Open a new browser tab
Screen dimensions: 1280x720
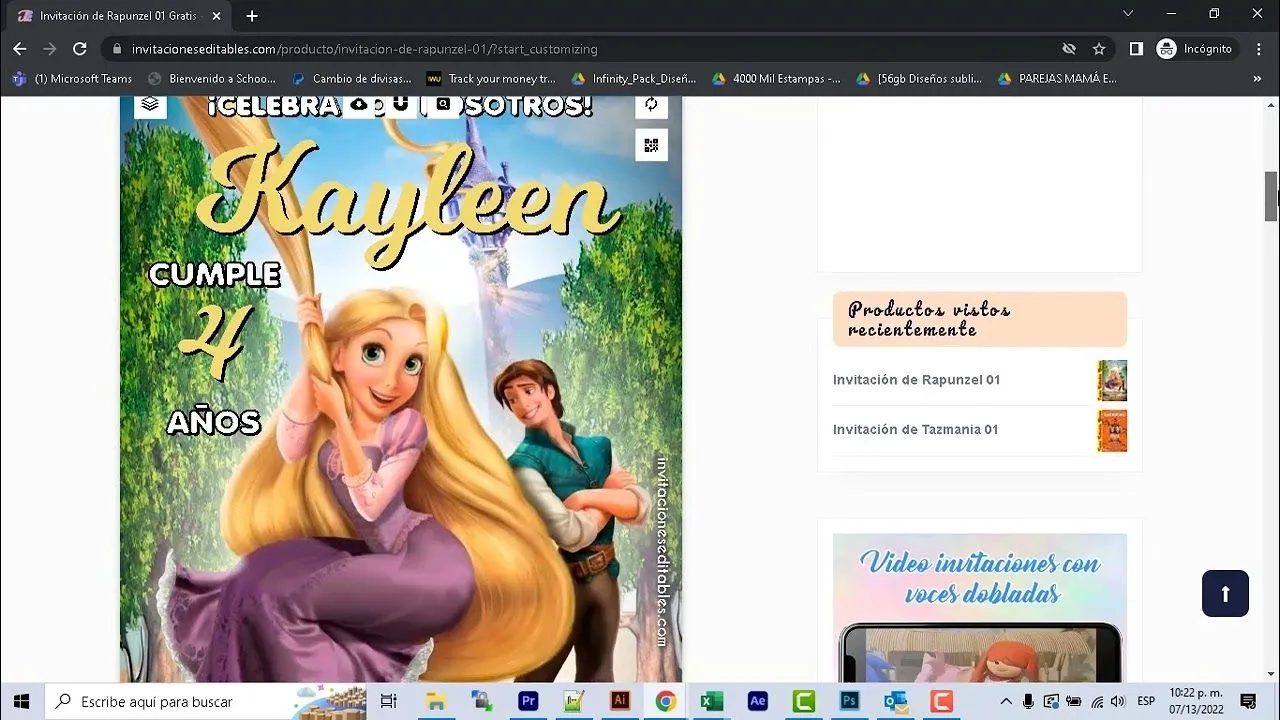pos(252,16)
